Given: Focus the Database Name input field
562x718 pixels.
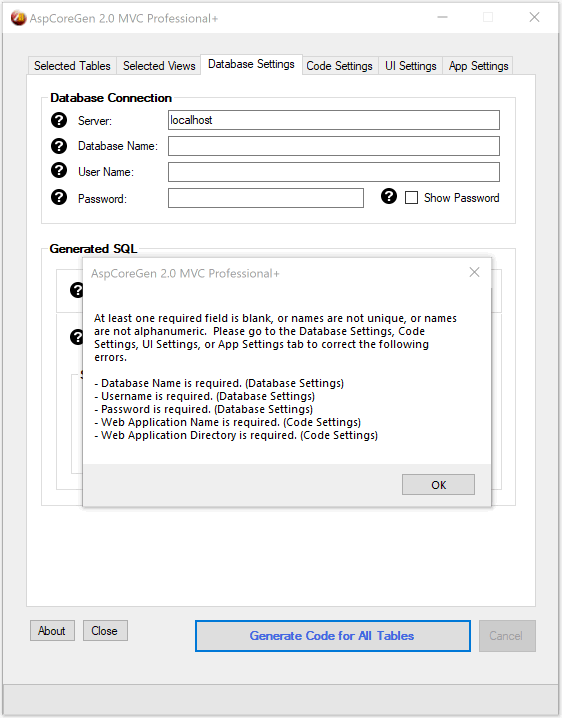Looking at the screenshot, I should pyautogui.click(x=333, y=146).
